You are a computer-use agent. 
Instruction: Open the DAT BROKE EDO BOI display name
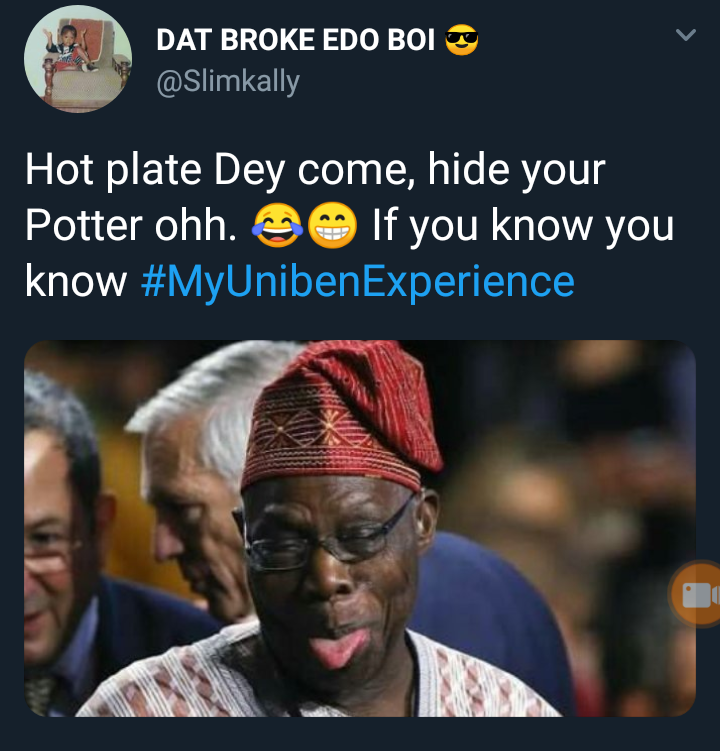click(295, 40)
